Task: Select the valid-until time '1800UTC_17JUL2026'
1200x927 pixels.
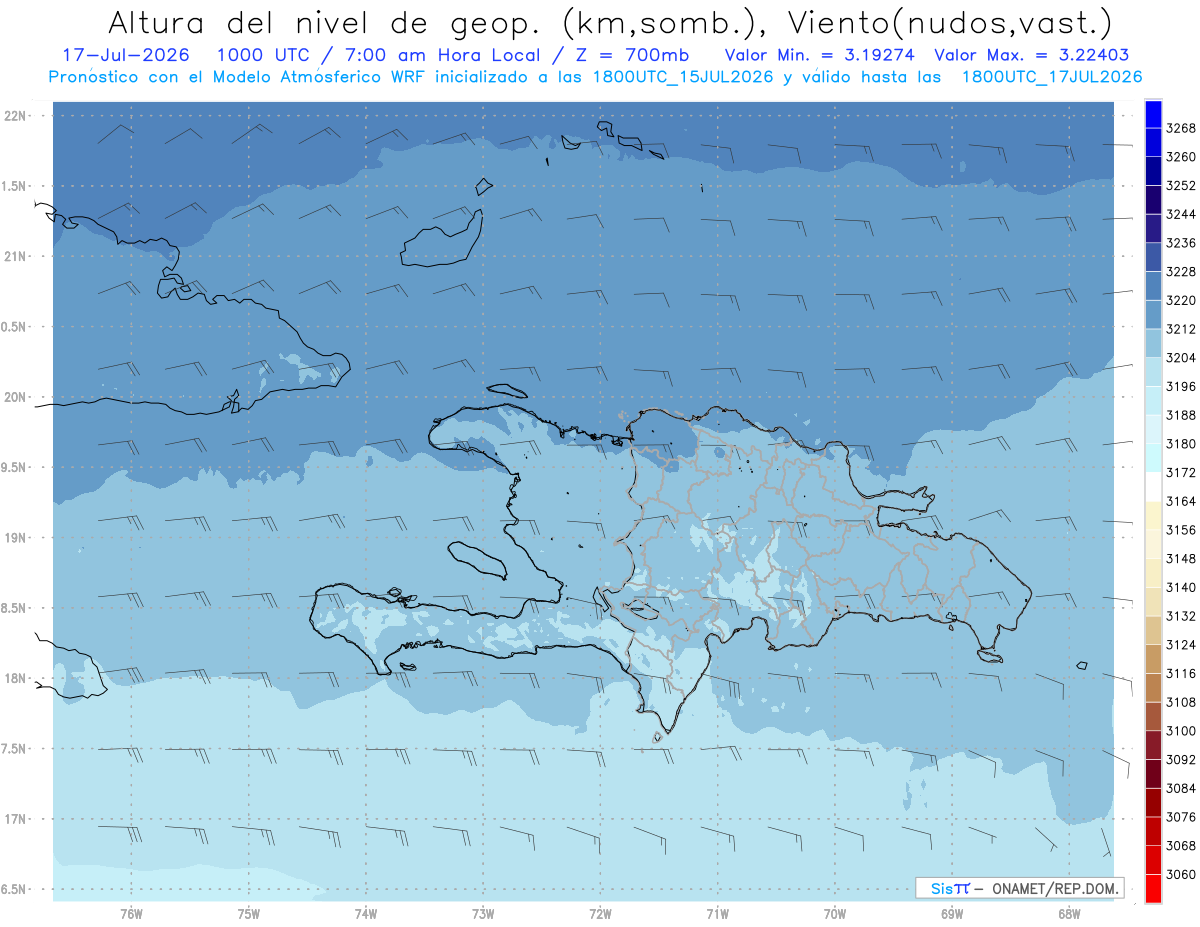Action: click(x=1052, y=77)
